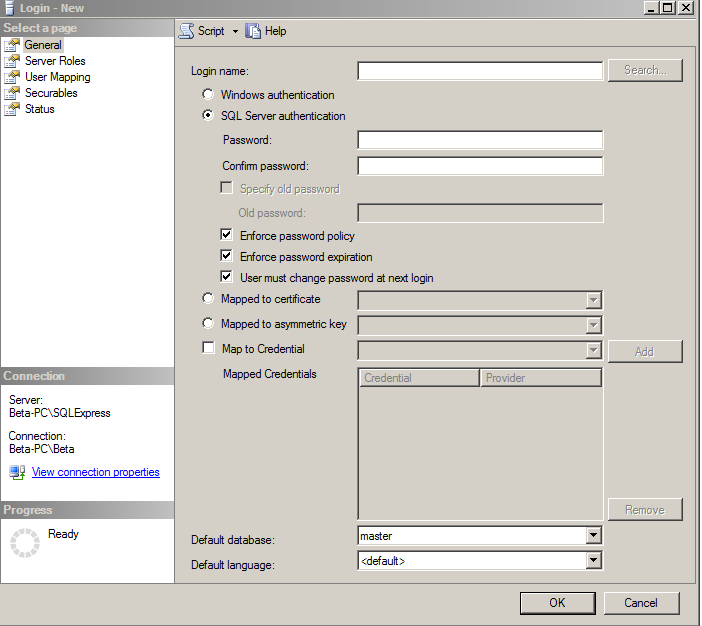Expand the Mapped to certificate dropdown
The width and height of the screenshot is (702, 626).
pyautogui.click(x=593, y=300)
